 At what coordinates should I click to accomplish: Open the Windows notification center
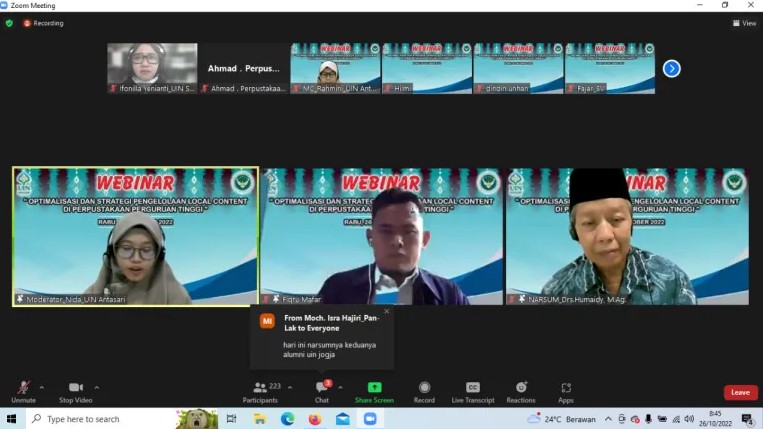tap(747, 419)
